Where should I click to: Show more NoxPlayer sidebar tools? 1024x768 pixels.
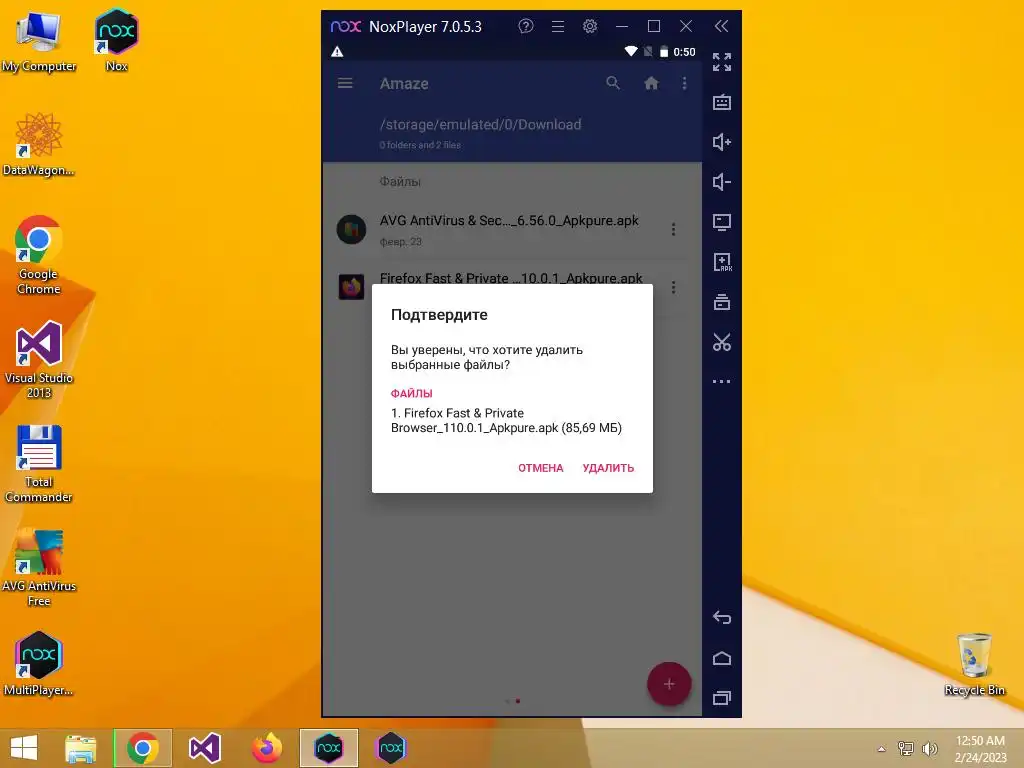click(722, 381)
